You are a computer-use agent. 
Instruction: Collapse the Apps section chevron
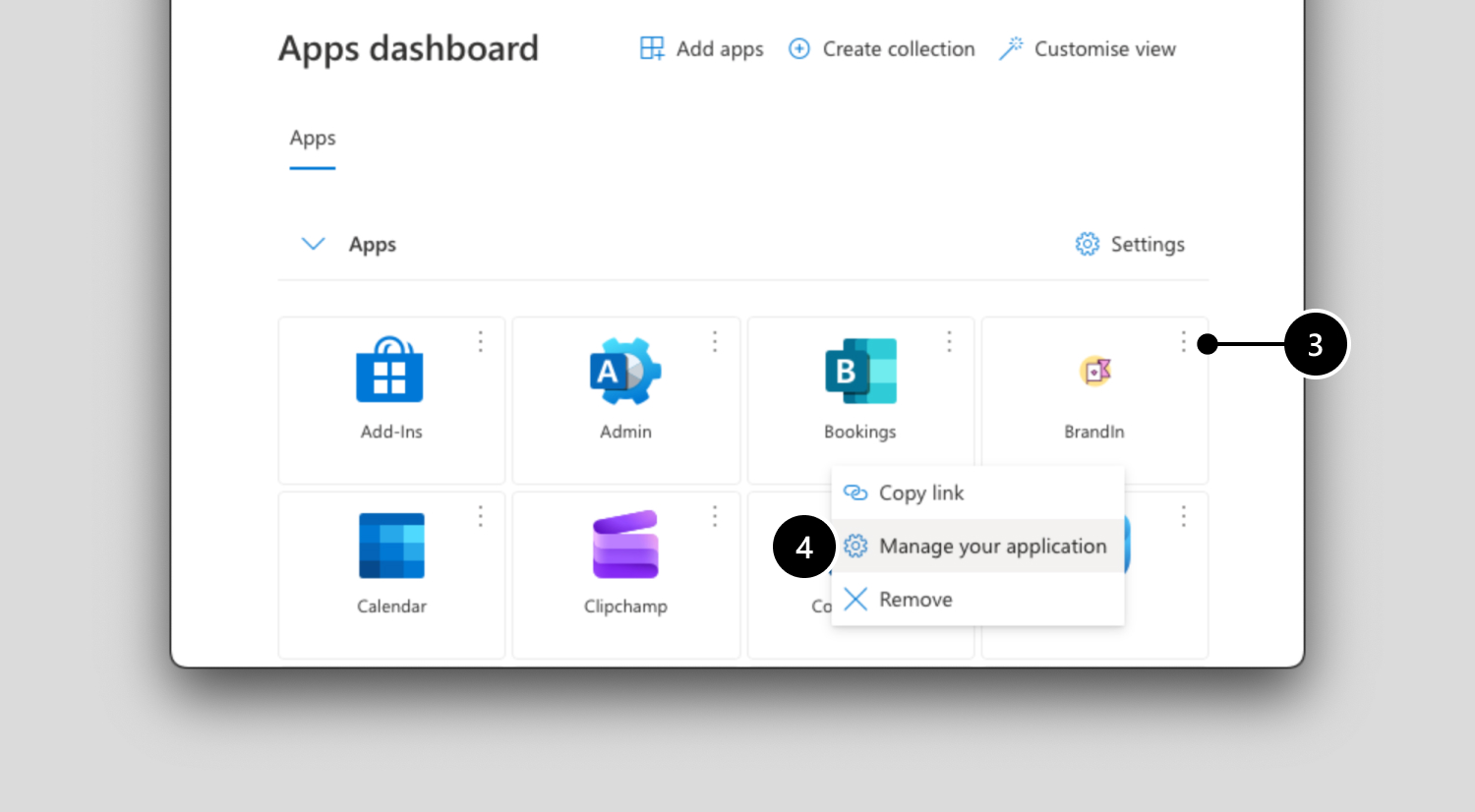click(x=313, y=244)
